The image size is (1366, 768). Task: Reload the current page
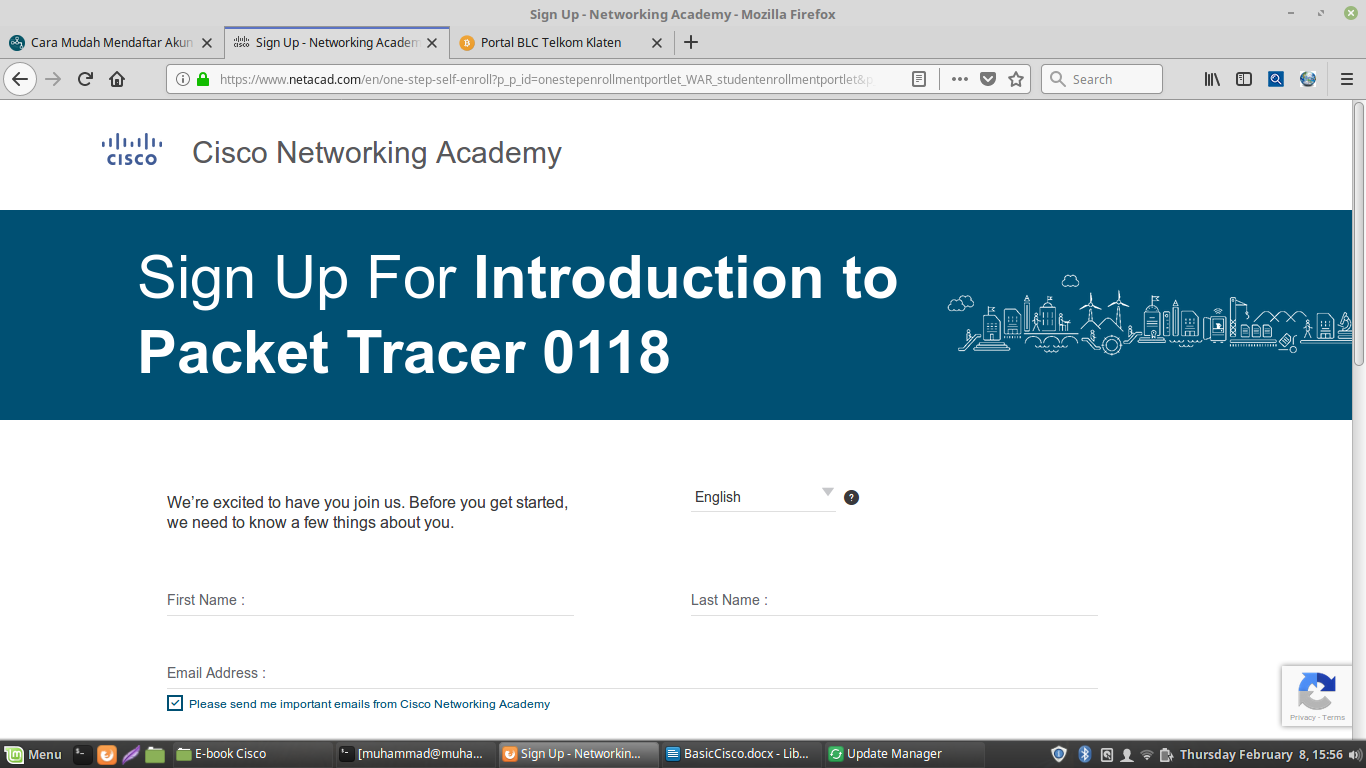pos(85,79)
